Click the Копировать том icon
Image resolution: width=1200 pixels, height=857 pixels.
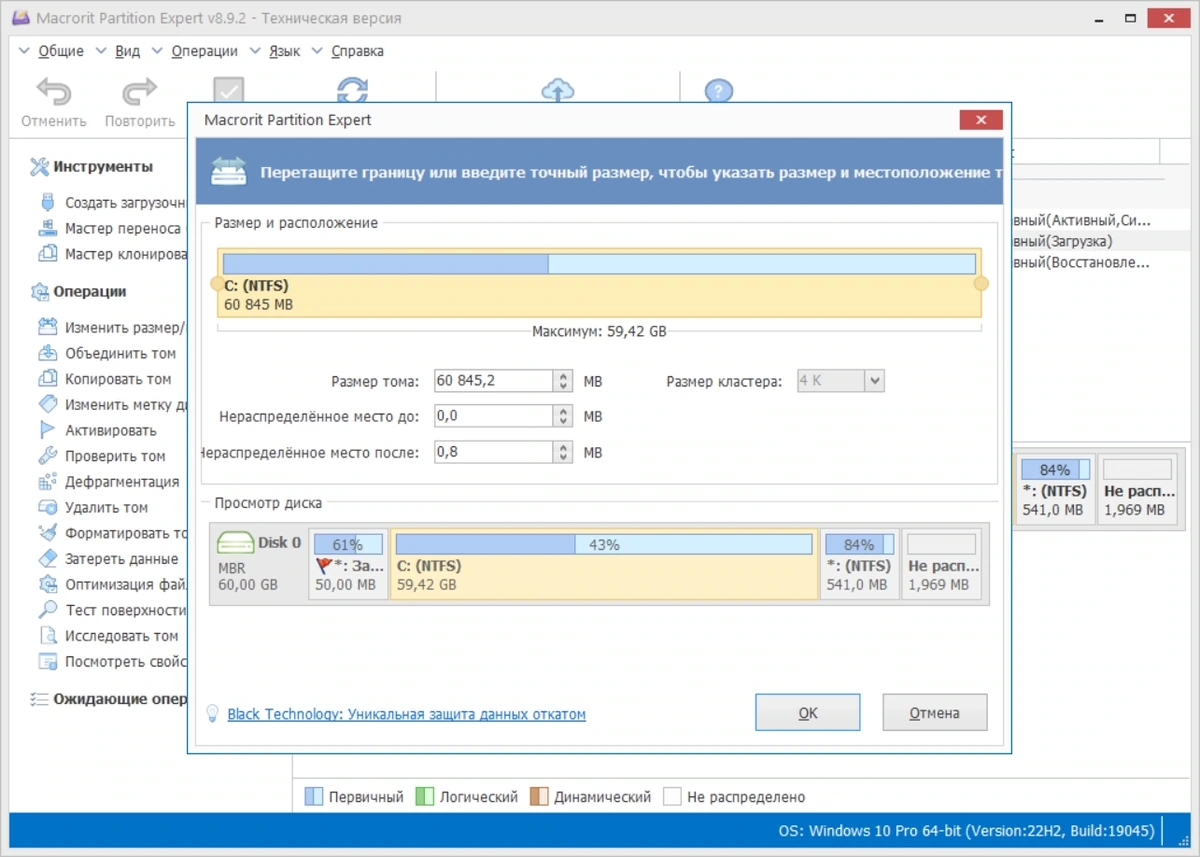(x=47, y=379)
